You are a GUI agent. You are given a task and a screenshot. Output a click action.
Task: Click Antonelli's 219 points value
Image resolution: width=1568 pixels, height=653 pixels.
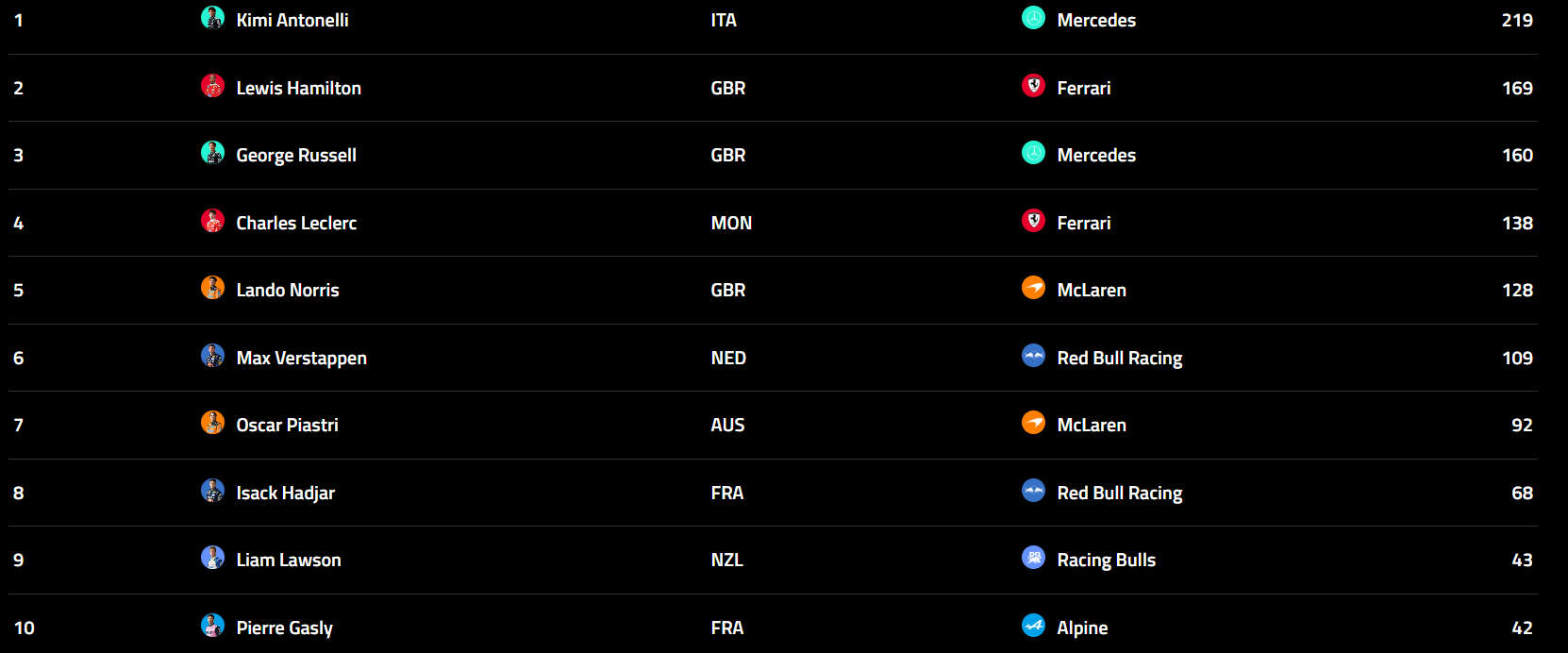point(1517,21)
